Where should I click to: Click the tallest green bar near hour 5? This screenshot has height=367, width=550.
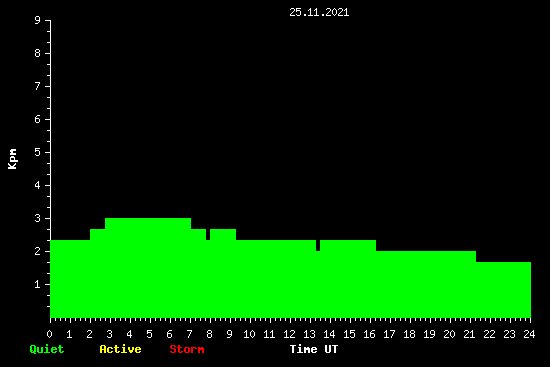point(148,268)
